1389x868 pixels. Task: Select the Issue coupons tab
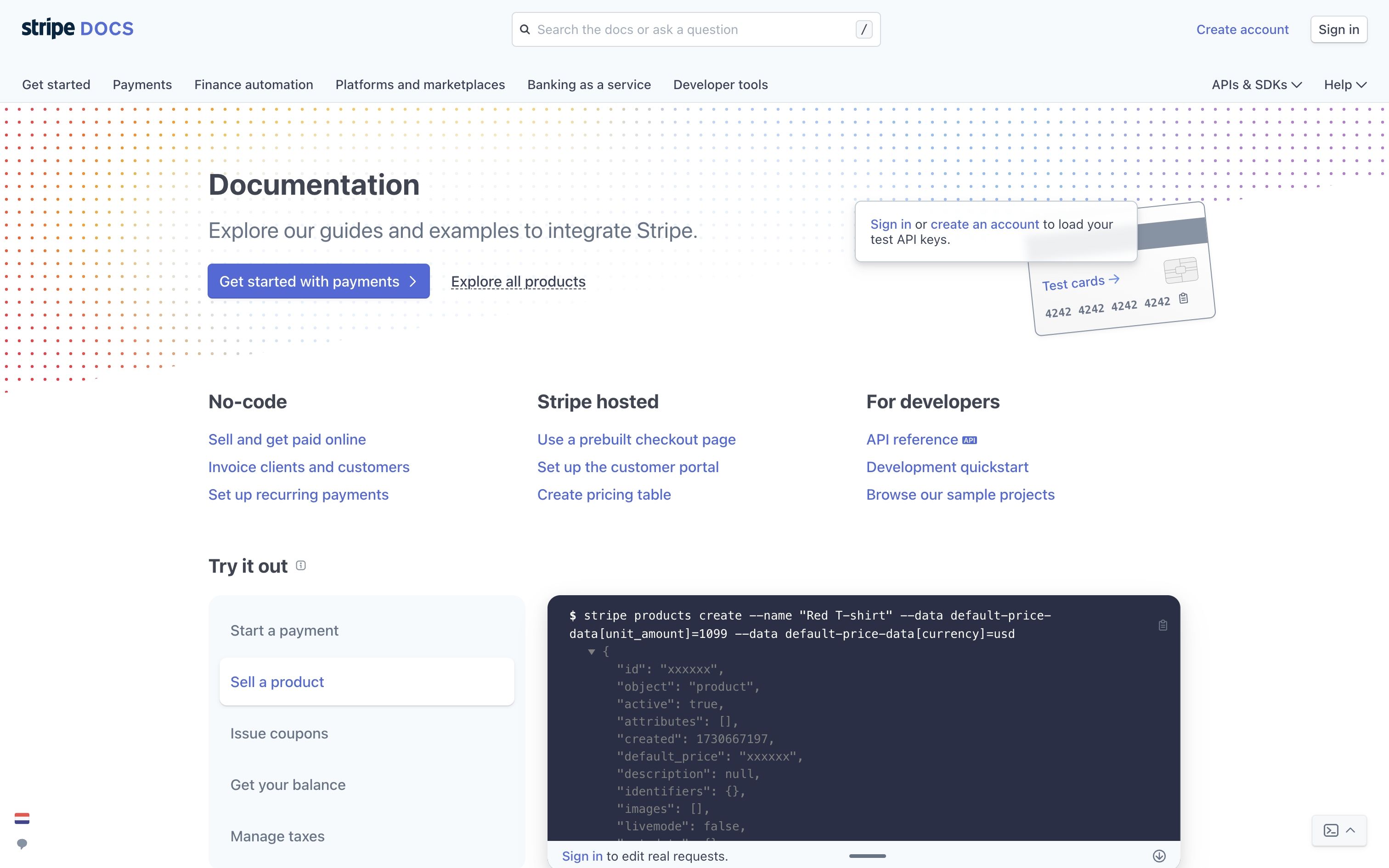click(367, 733)
